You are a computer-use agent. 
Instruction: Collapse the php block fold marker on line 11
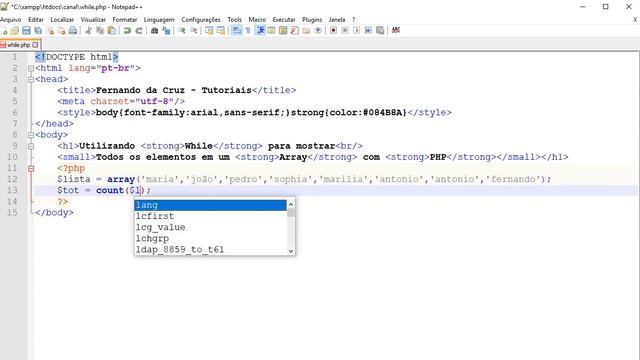click(x=31, y=168)
